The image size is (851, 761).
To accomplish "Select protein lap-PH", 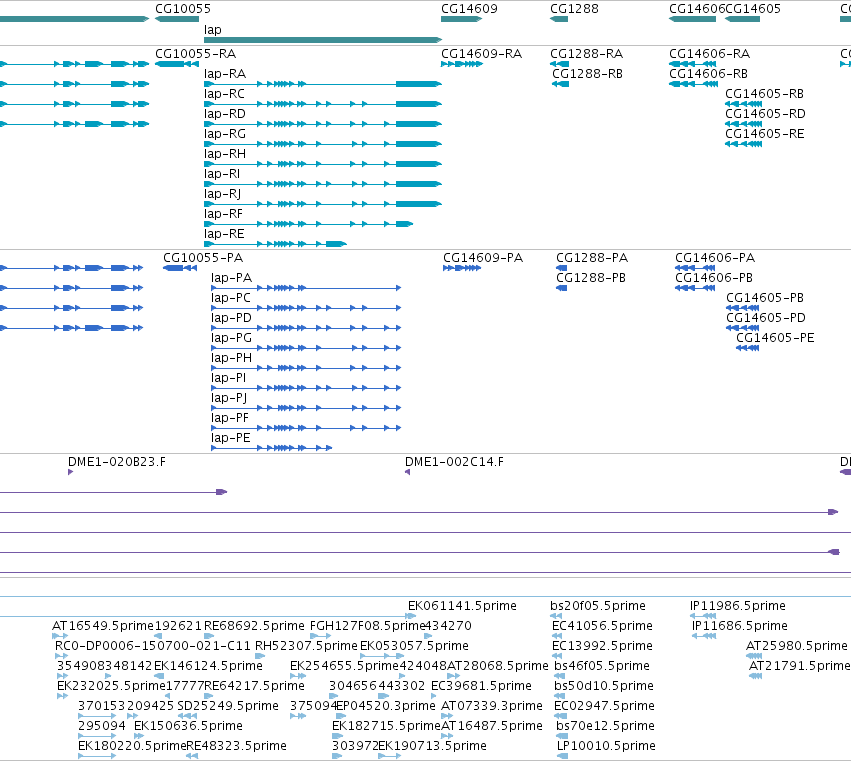I will tap(231, 358).
